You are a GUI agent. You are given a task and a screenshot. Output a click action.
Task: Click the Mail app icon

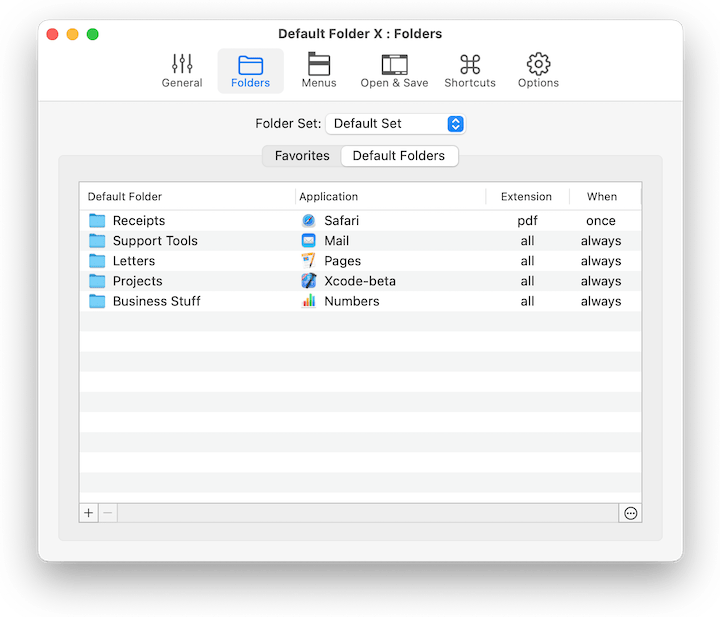(309, 241)
